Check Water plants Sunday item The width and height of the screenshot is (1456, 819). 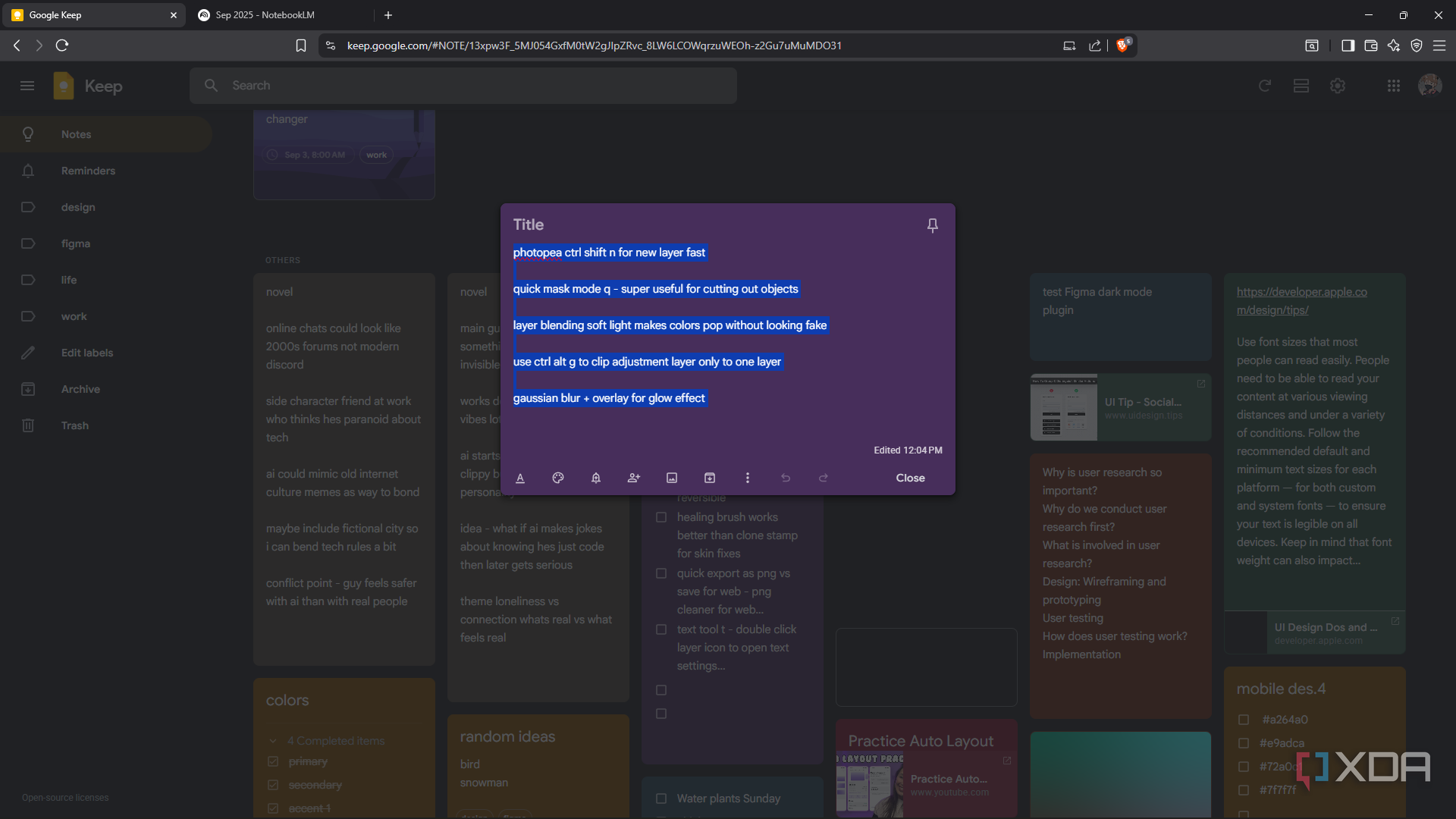(661, 799)
